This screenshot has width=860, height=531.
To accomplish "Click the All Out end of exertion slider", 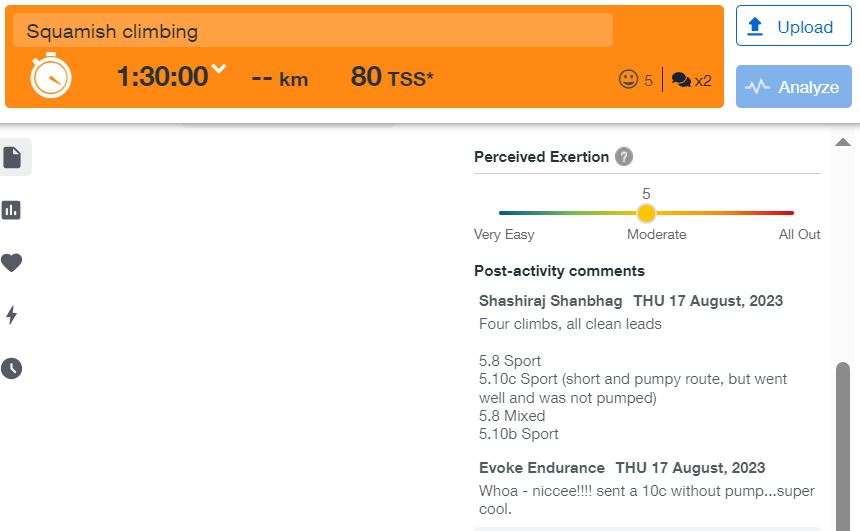I will click(792, 213).
